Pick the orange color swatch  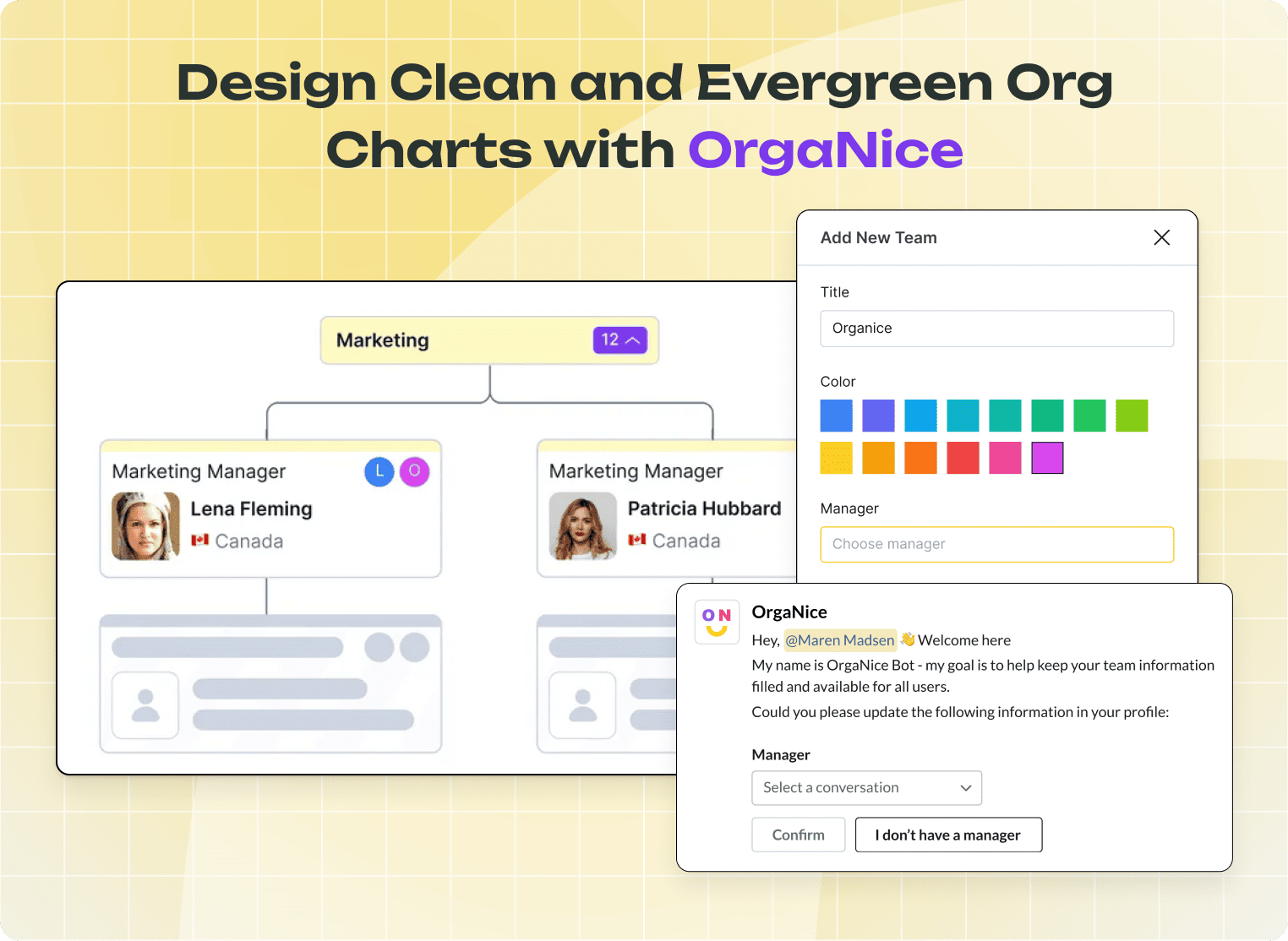(x=920, y=458)
